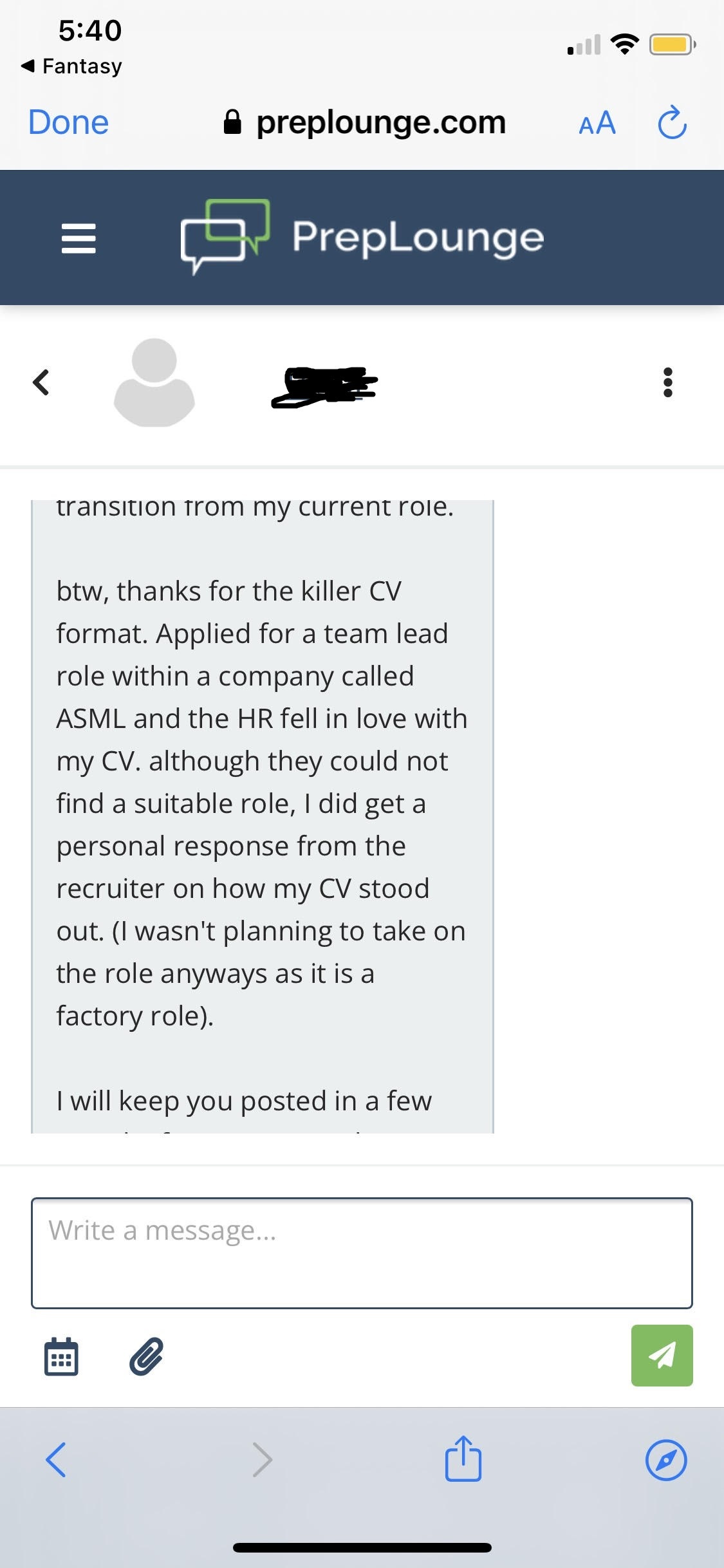Open the three-dot conversation options menu
Screen dimensions: 724x1568
pyautogui.click(x=667, y=382)
